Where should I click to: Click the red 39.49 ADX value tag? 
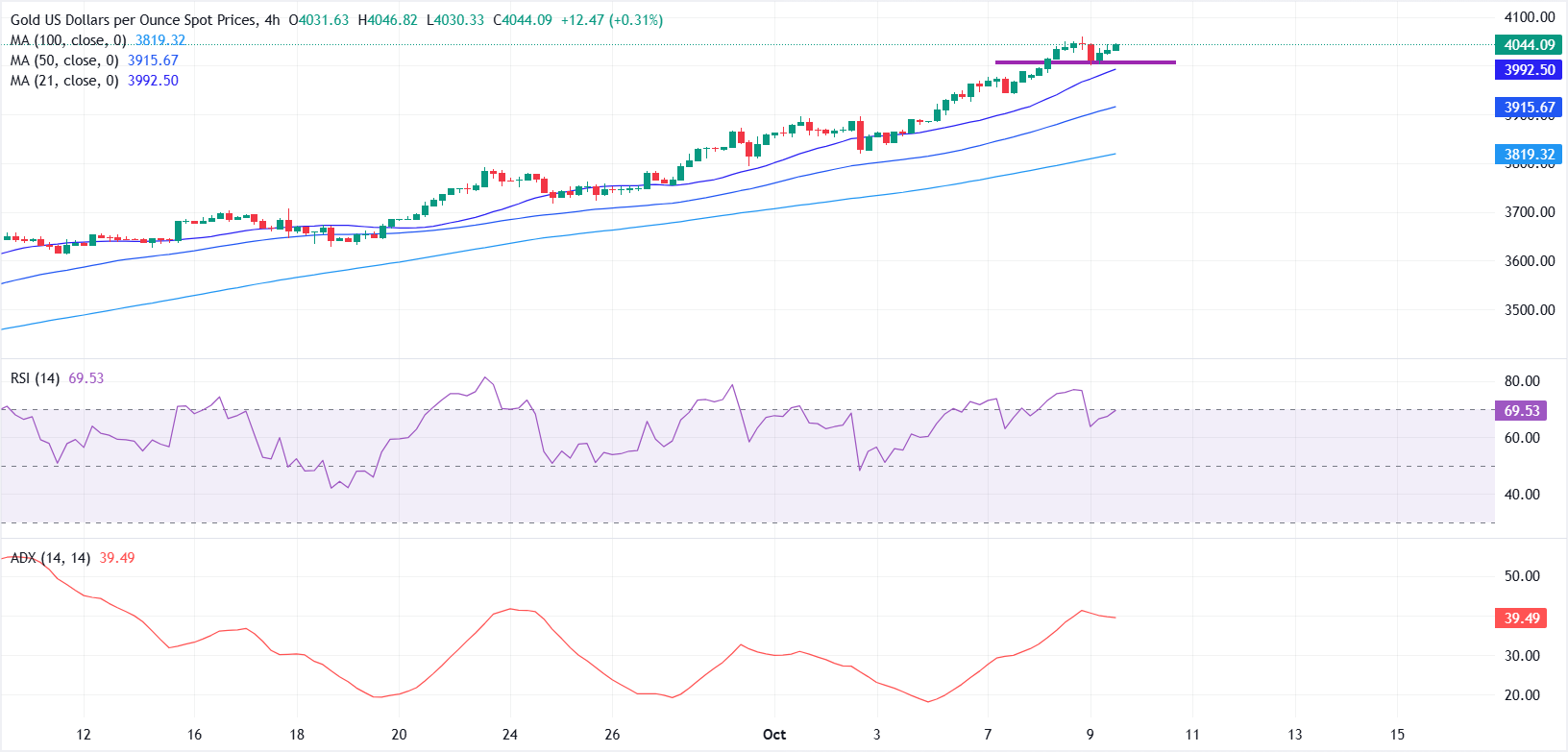click(1521, 619)
